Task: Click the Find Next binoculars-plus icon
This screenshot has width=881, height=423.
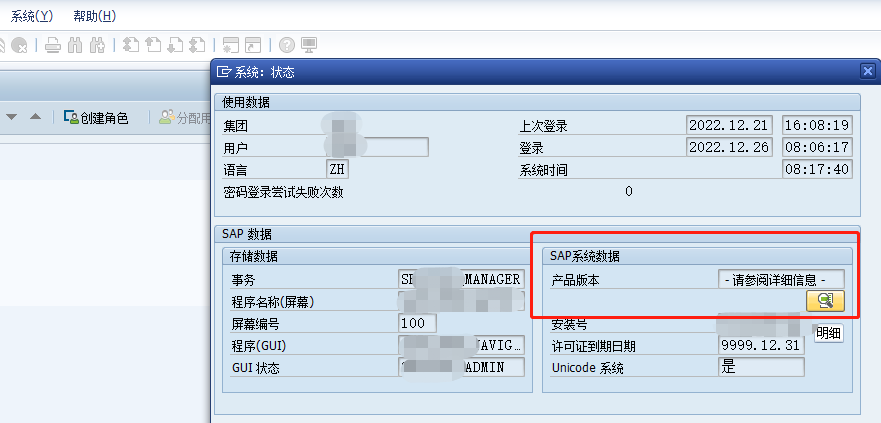Action: [x=97, y=45]
